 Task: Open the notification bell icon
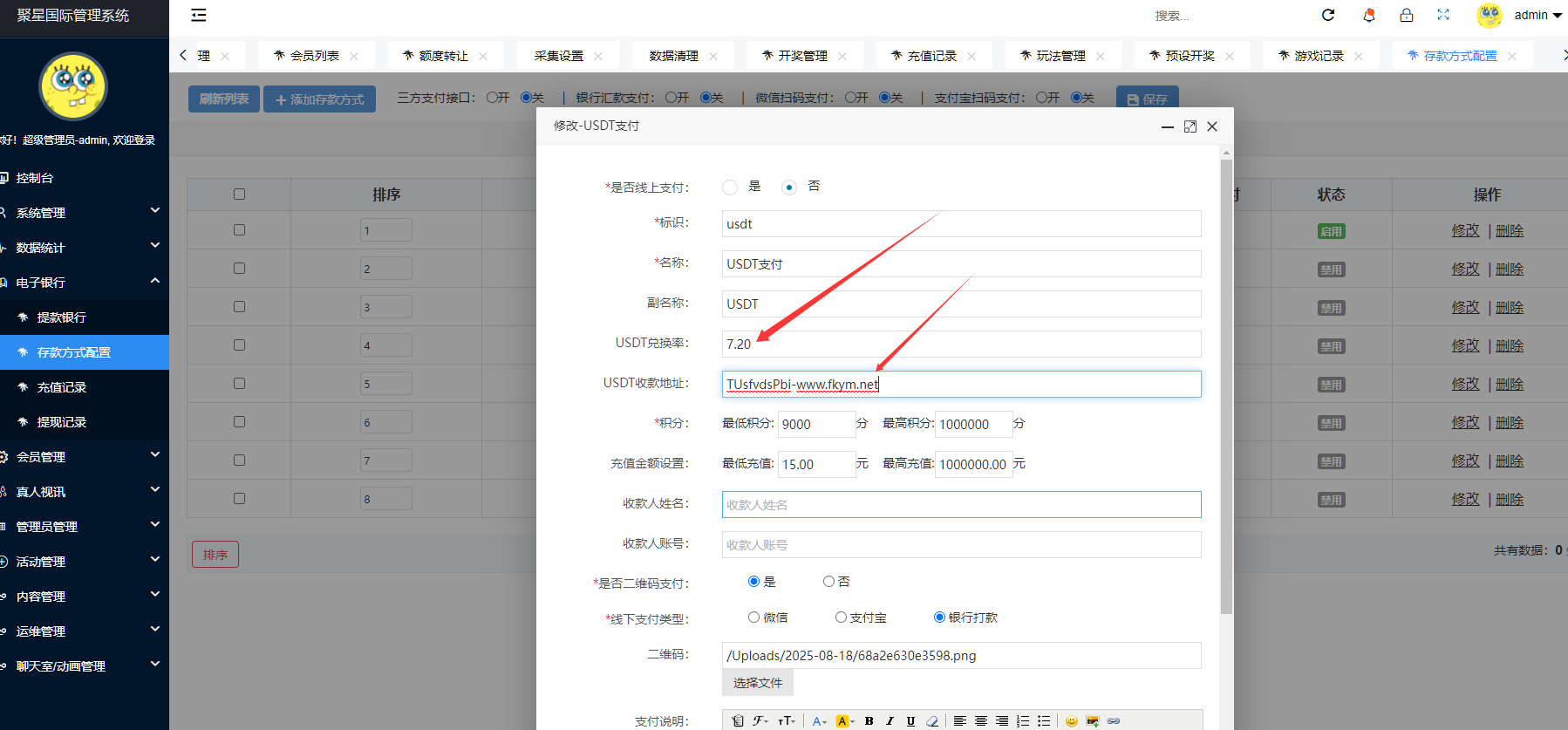pos(1369,15)
